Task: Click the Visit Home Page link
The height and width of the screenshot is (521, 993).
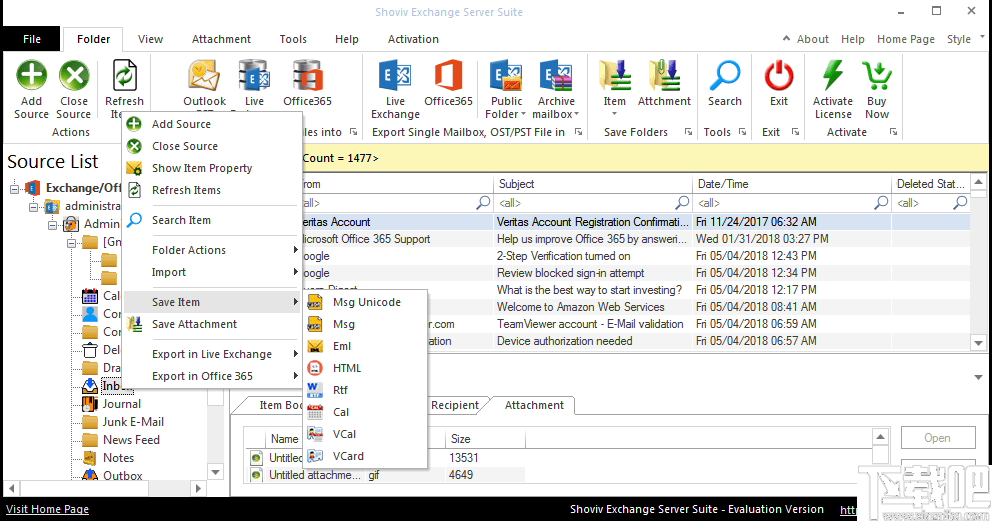Action: tap(47, 509)
